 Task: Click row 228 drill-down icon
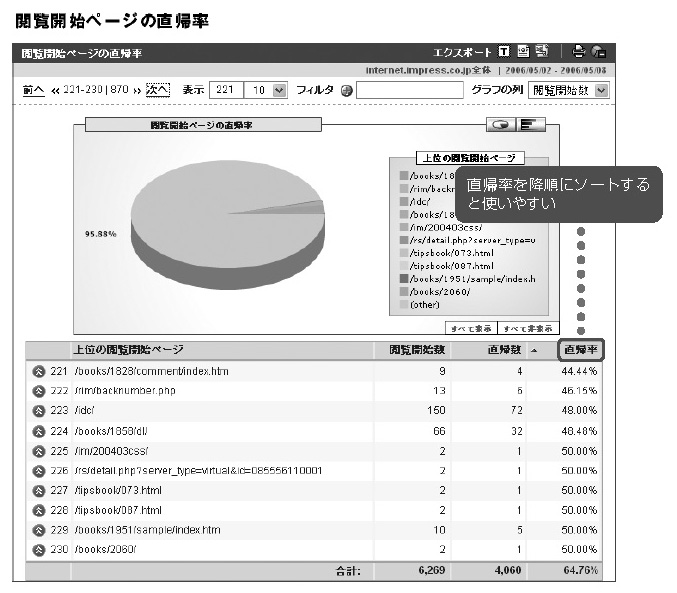coord(39,511)
